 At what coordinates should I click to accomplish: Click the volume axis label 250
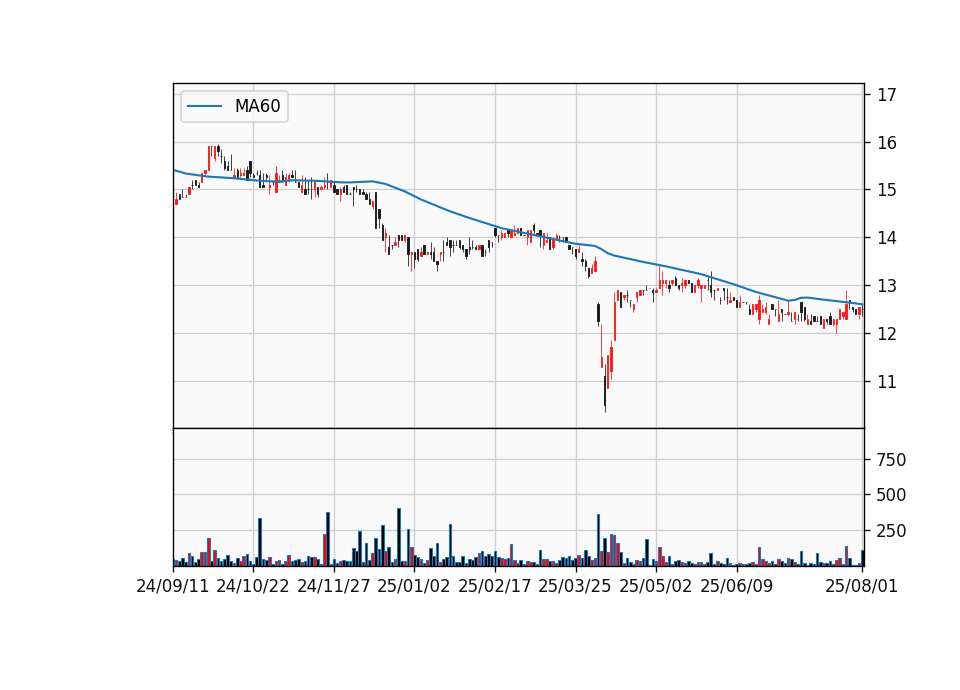[x=891, y=531]
